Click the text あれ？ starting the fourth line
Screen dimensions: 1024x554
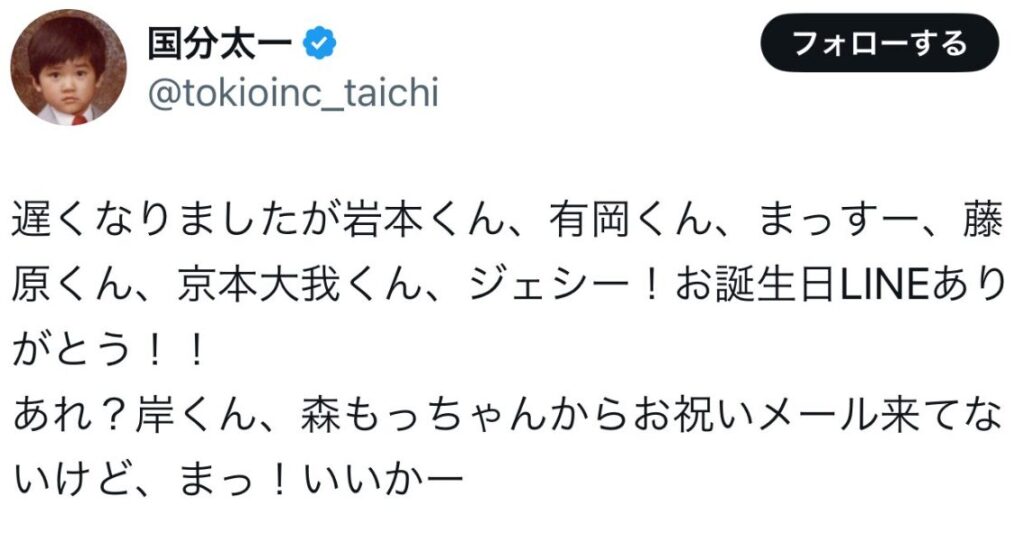[x=74, y=416]
